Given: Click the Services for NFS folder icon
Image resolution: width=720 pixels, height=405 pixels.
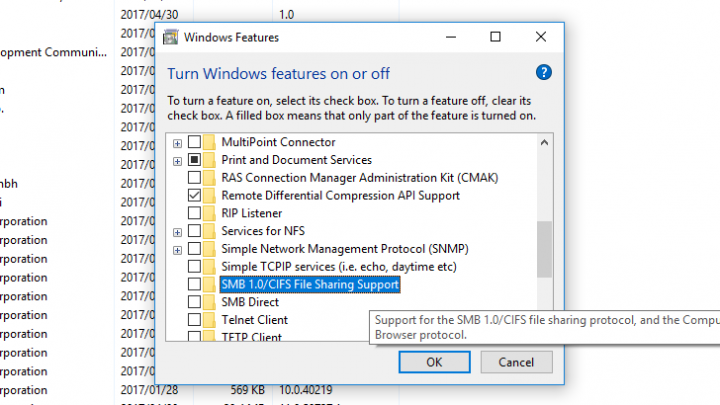Looking at the screenshot, I should click(209, 231).
